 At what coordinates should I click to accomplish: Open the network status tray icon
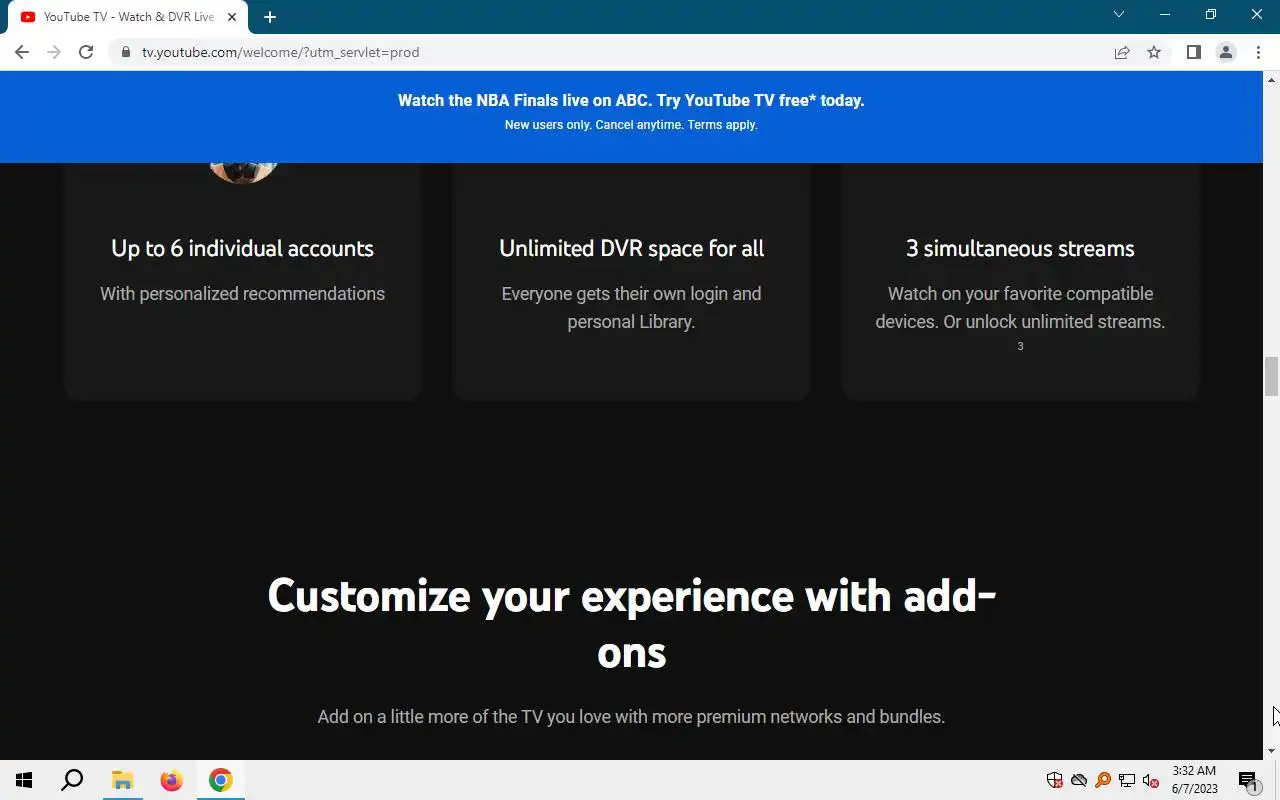click(x=1127, y=780)
